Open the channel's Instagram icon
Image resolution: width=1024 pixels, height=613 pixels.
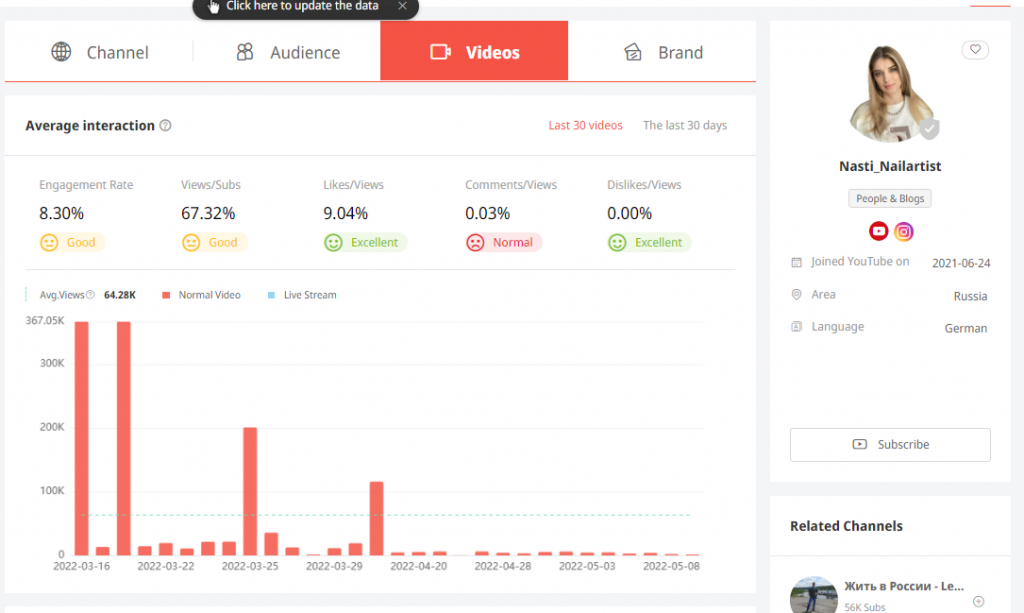(x=904, y=231)
